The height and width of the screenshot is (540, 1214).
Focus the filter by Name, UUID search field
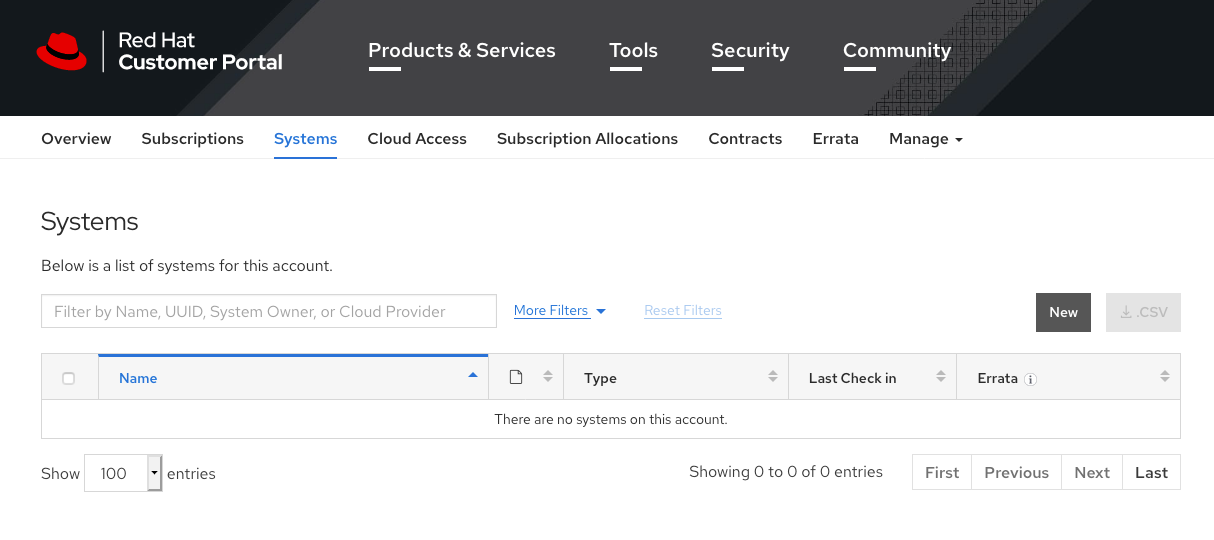[x=269, y=311]
